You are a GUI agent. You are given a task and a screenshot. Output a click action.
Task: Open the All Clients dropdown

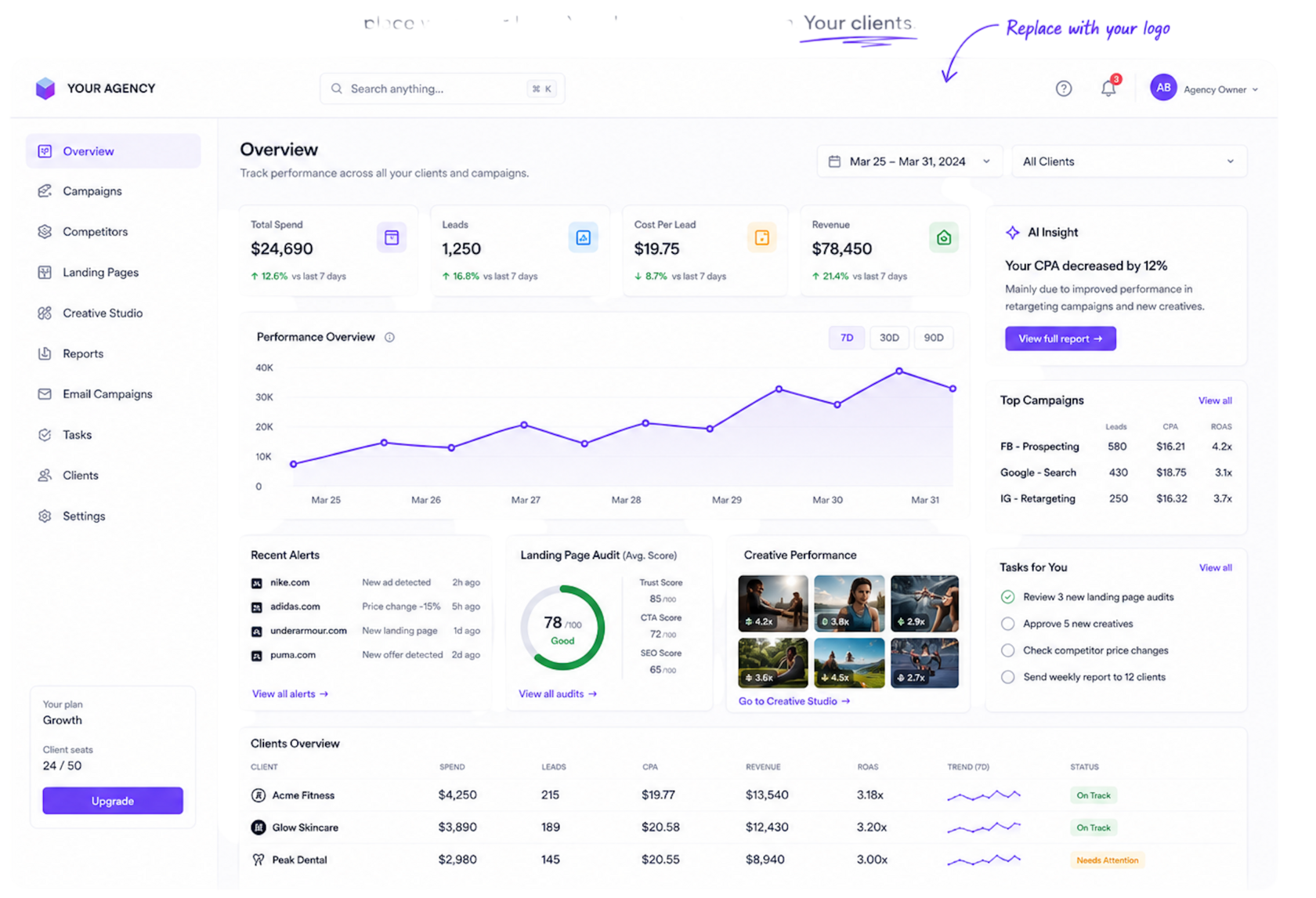click(x=1129, y=161)
